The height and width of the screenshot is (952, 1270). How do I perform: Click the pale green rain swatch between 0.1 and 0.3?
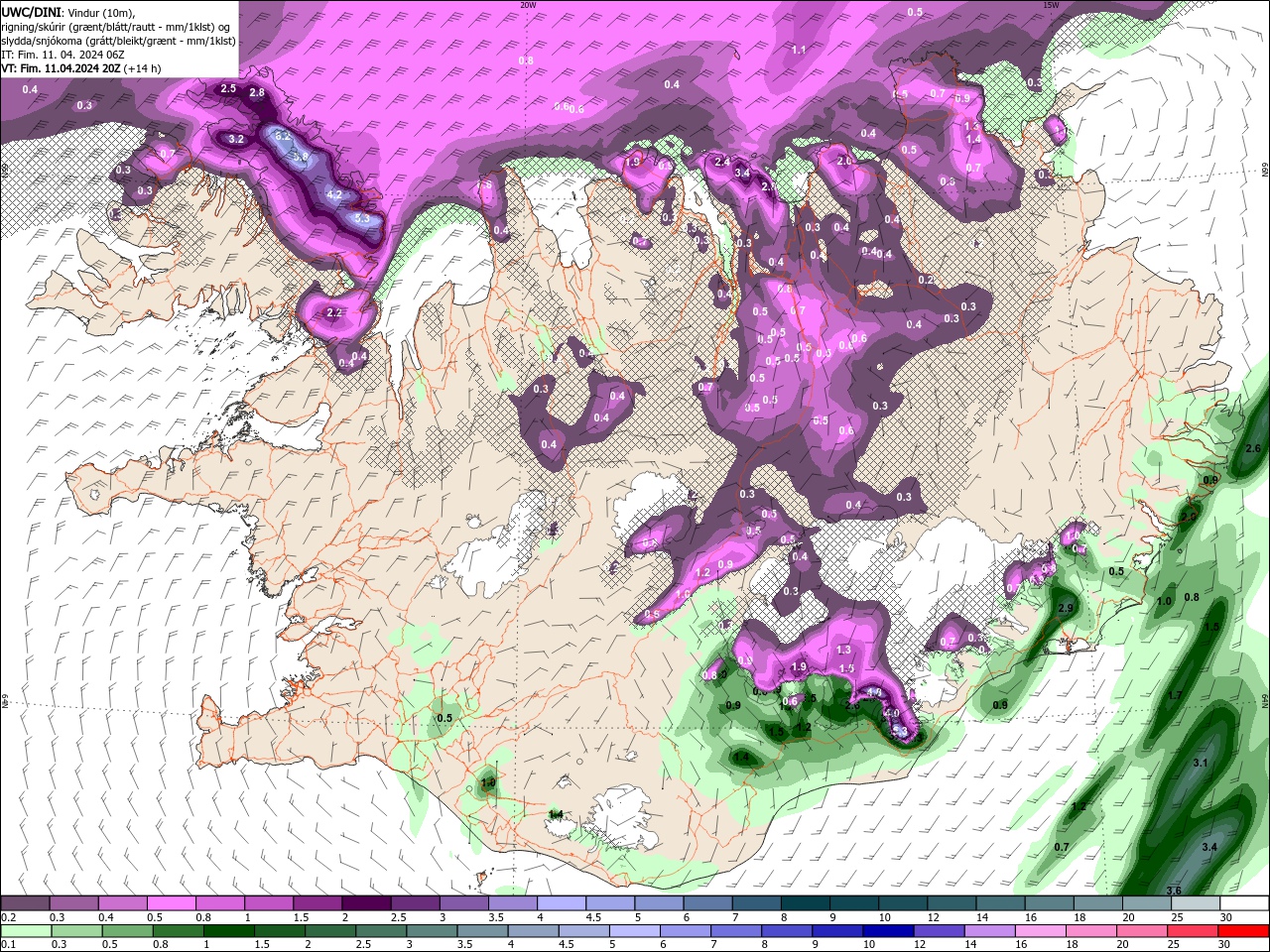27,931
